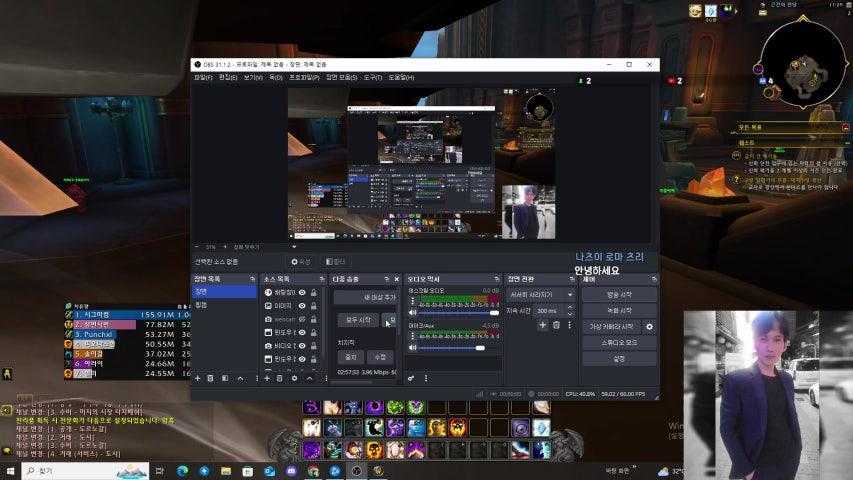Open transition properties three-dot menu
This screenshot has height=480, width=853.
tap(570, 325)
